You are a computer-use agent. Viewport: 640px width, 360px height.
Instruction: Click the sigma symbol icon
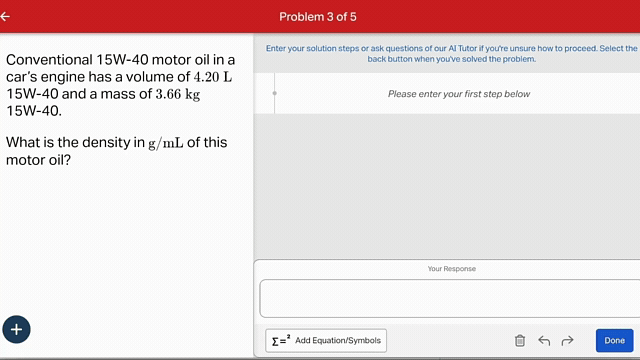(x=281, y=340)
